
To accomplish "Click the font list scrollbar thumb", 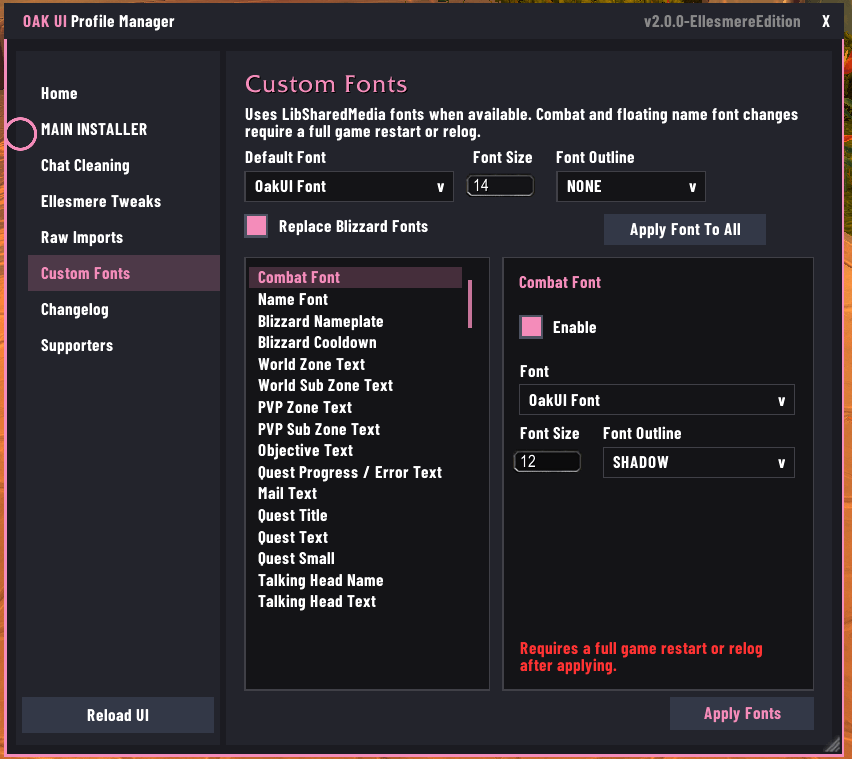I will click(x=469, y=304).
